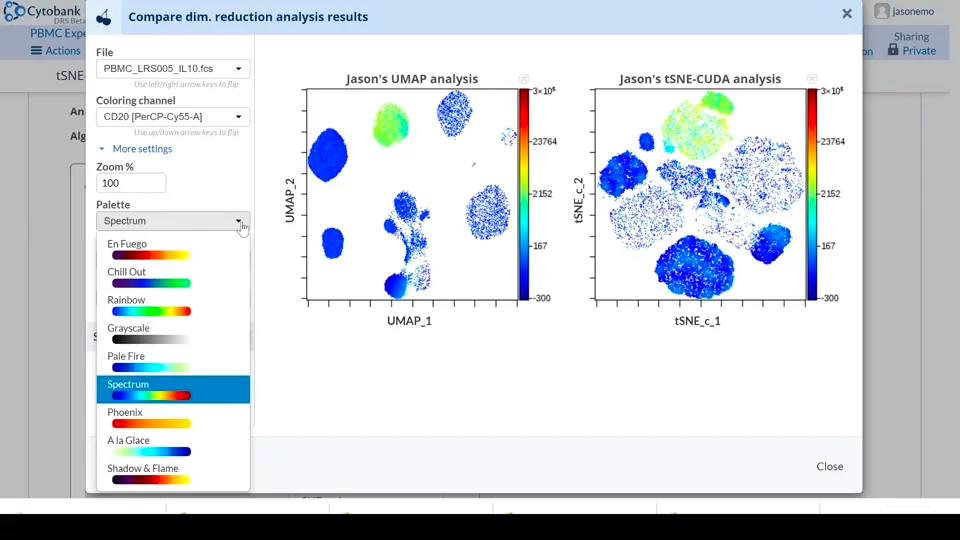
Task: Click the Jason's tSNE-CUDA analysis title
Action: [x=700, y=79]
